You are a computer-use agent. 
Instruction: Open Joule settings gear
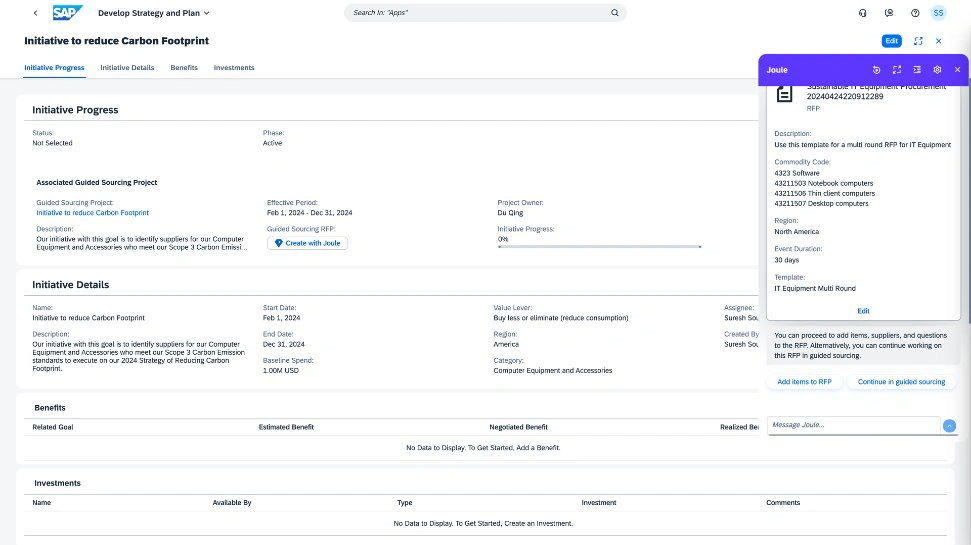tap(937, 70)
